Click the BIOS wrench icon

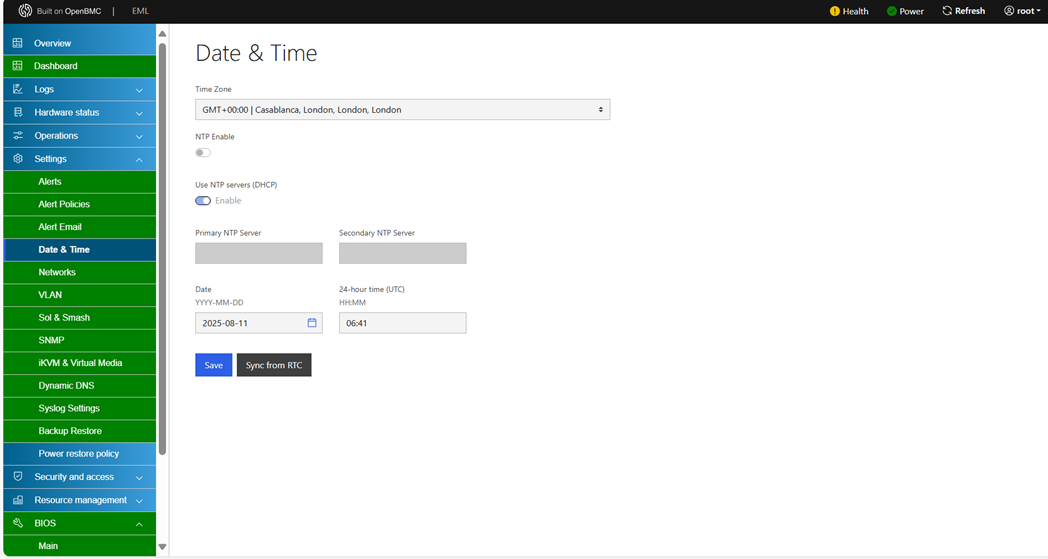tap(17, 523)
